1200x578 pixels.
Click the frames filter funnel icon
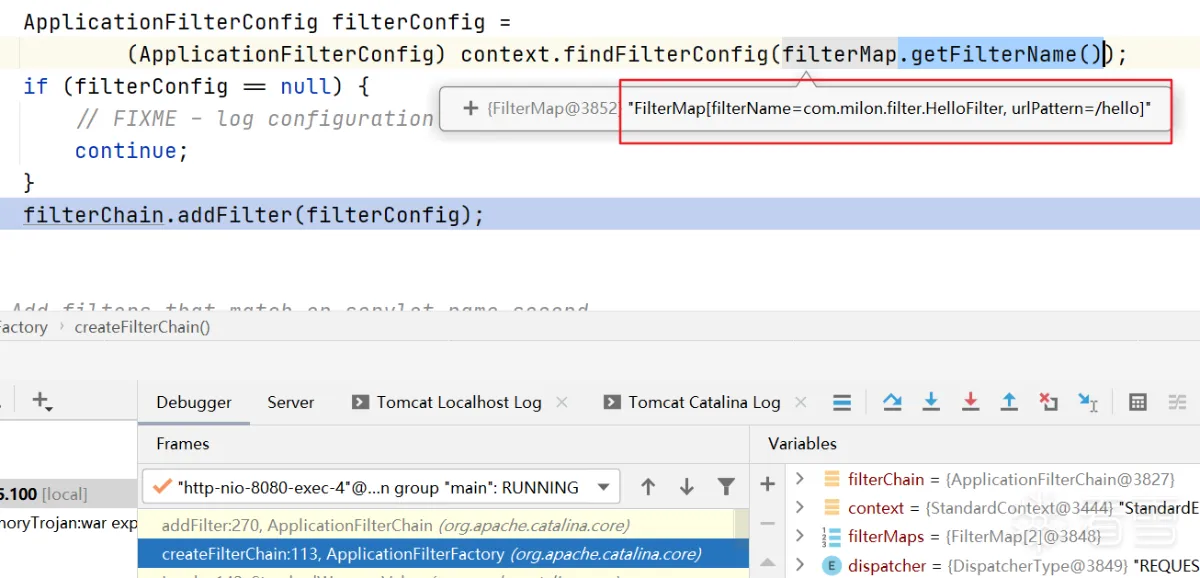(x=726, y=487)
